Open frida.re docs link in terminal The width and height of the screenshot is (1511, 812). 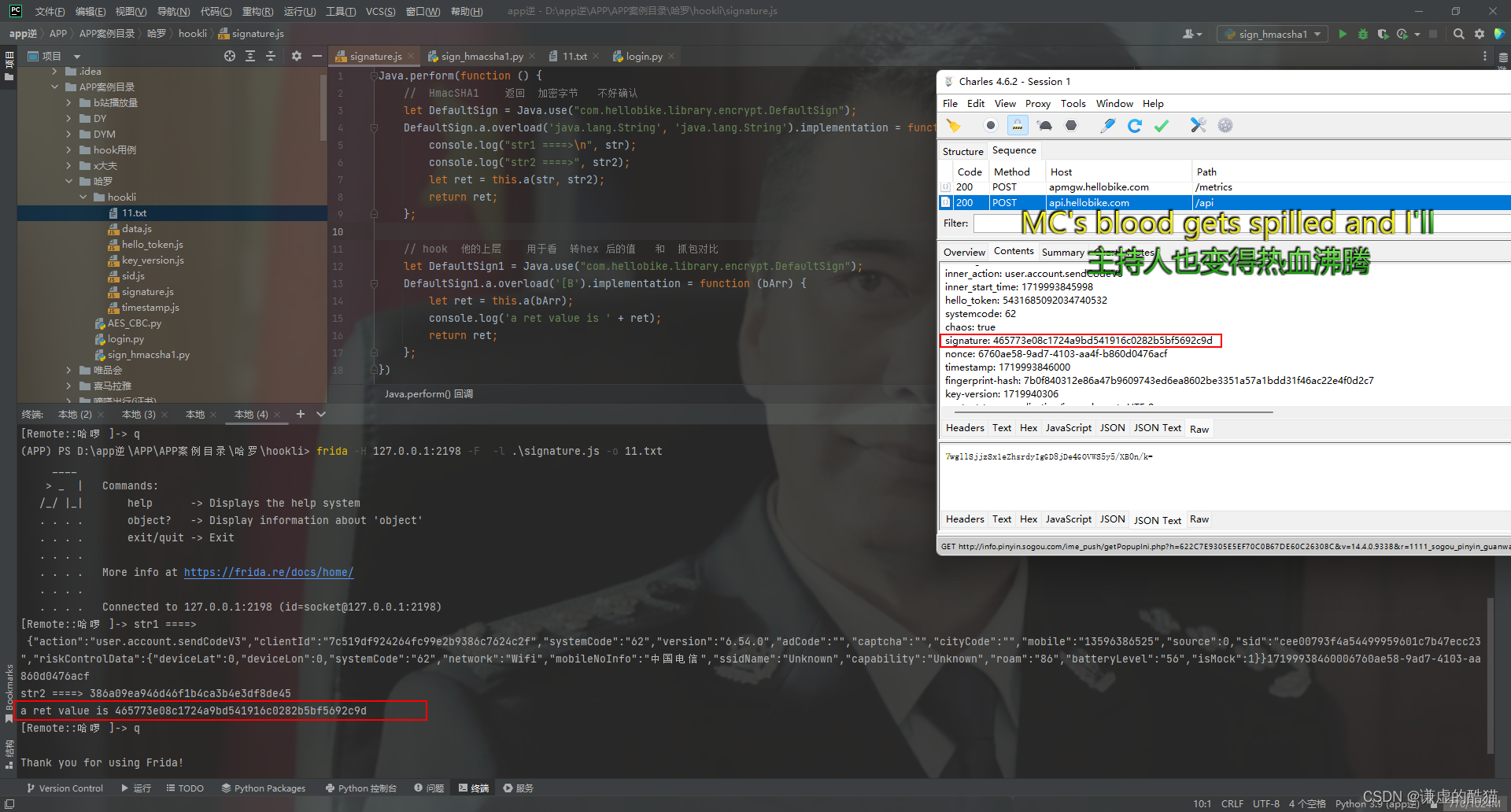[x=268, y=572]
